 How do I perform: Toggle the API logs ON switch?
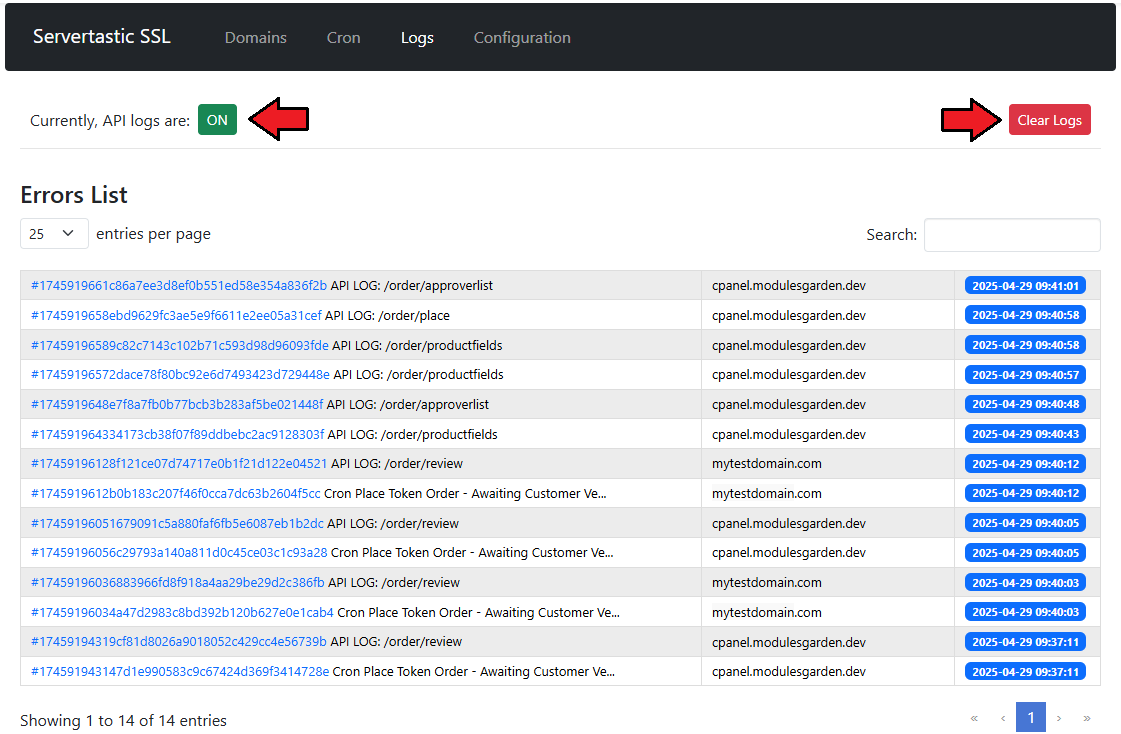coord(217,120)
